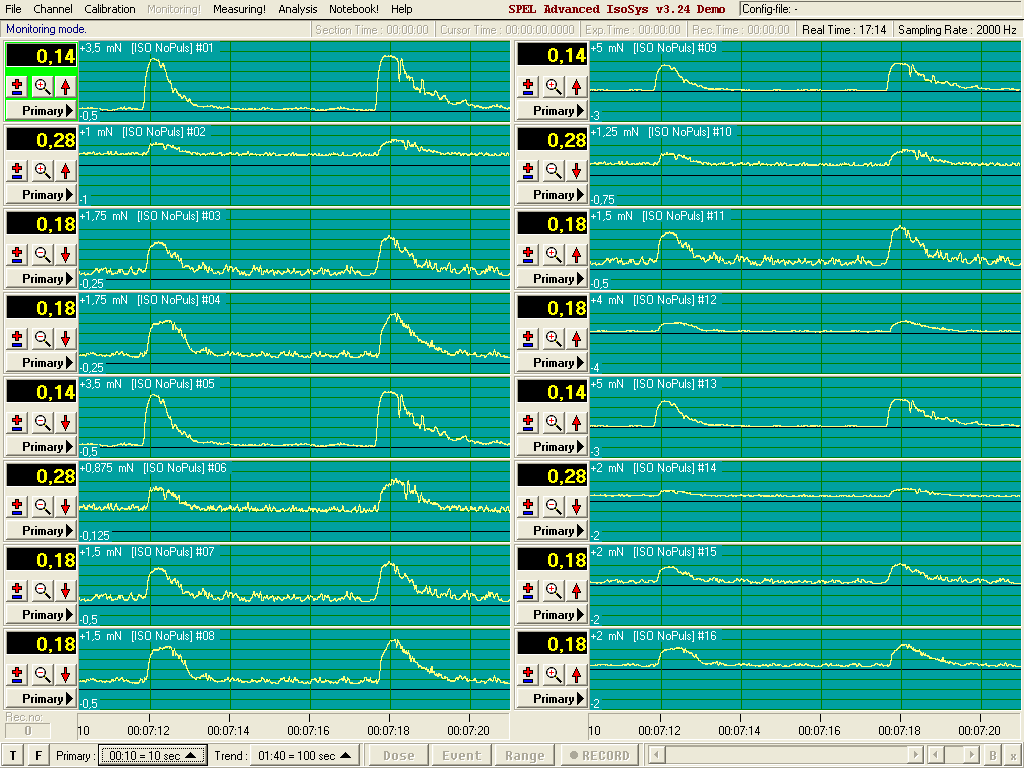Zoom in with the magnifier on channel #12
The image size is (1024, 768).
click(553, 338)
